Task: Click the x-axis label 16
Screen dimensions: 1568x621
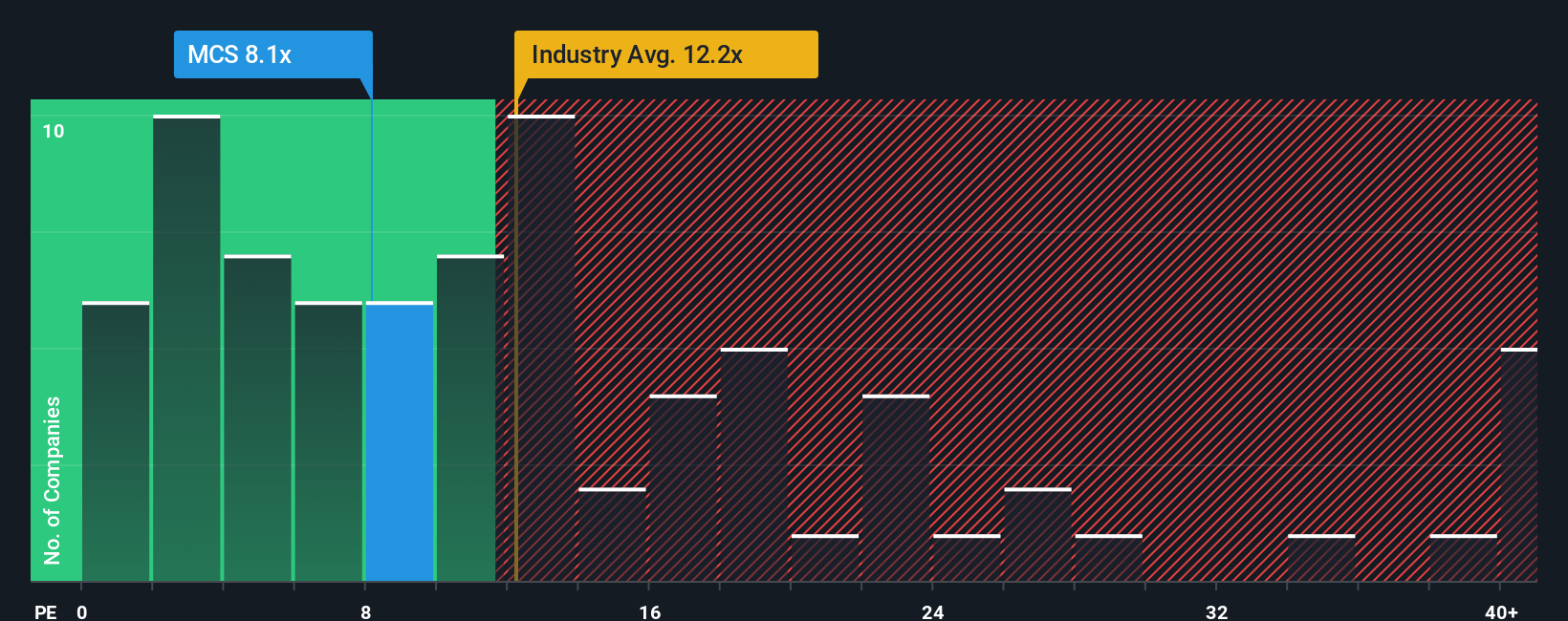Action: 649,611
